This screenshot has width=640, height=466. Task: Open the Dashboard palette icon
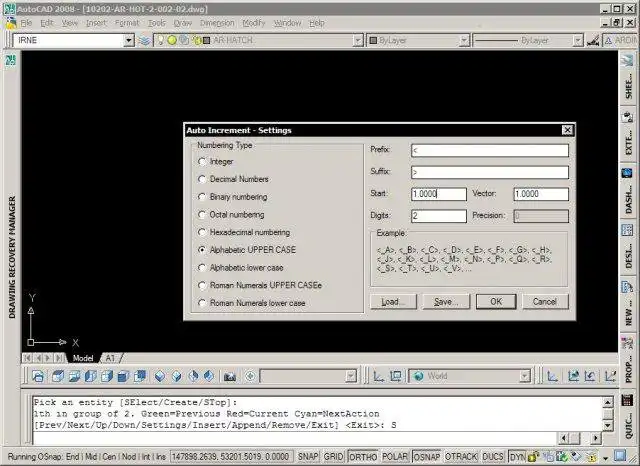click(x=628, y=173)
